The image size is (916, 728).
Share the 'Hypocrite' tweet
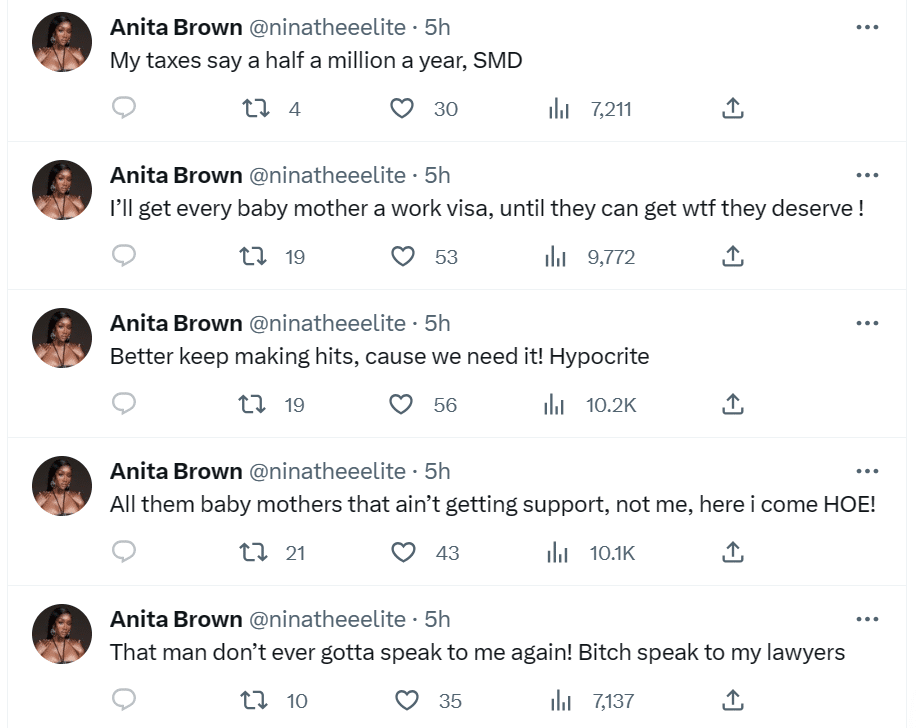pos(731,405)
